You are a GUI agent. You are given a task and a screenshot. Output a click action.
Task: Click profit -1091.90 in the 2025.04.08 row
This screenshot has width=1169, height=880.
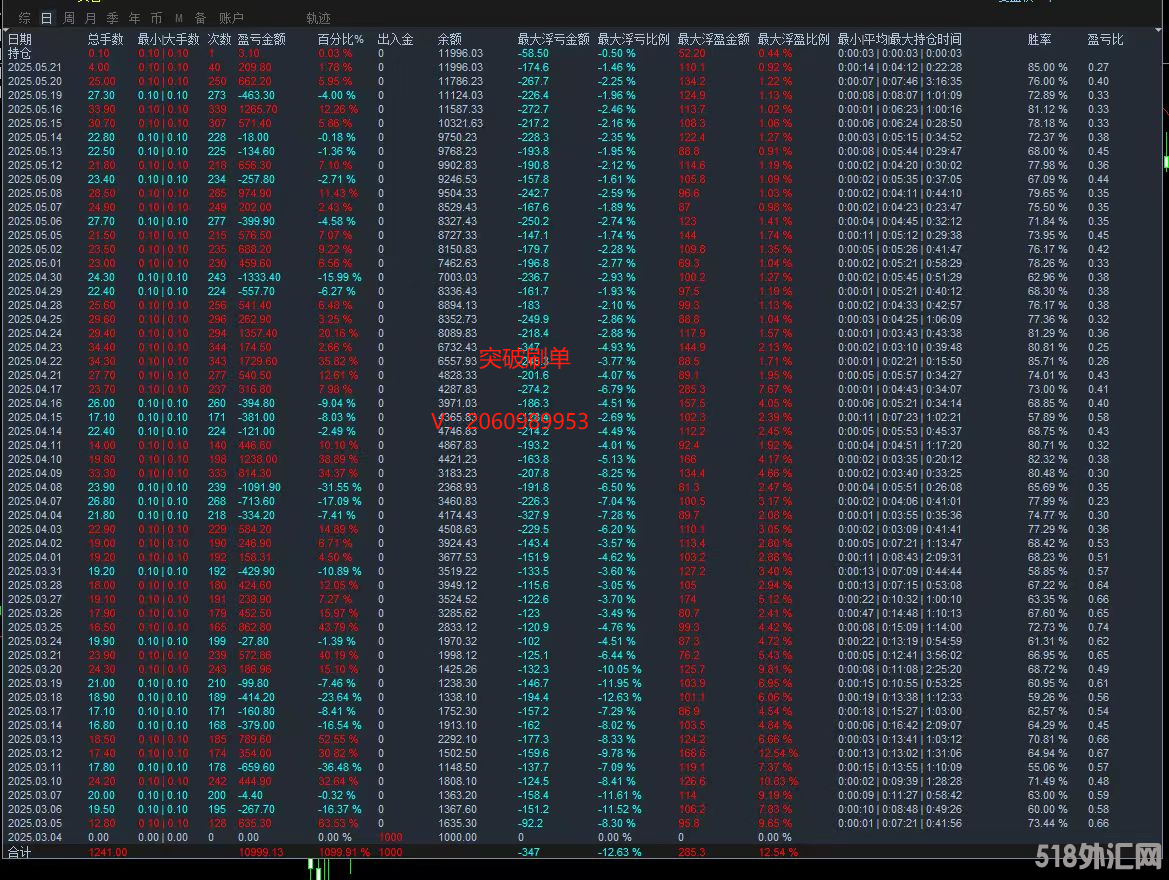click(x=259, y=487)
